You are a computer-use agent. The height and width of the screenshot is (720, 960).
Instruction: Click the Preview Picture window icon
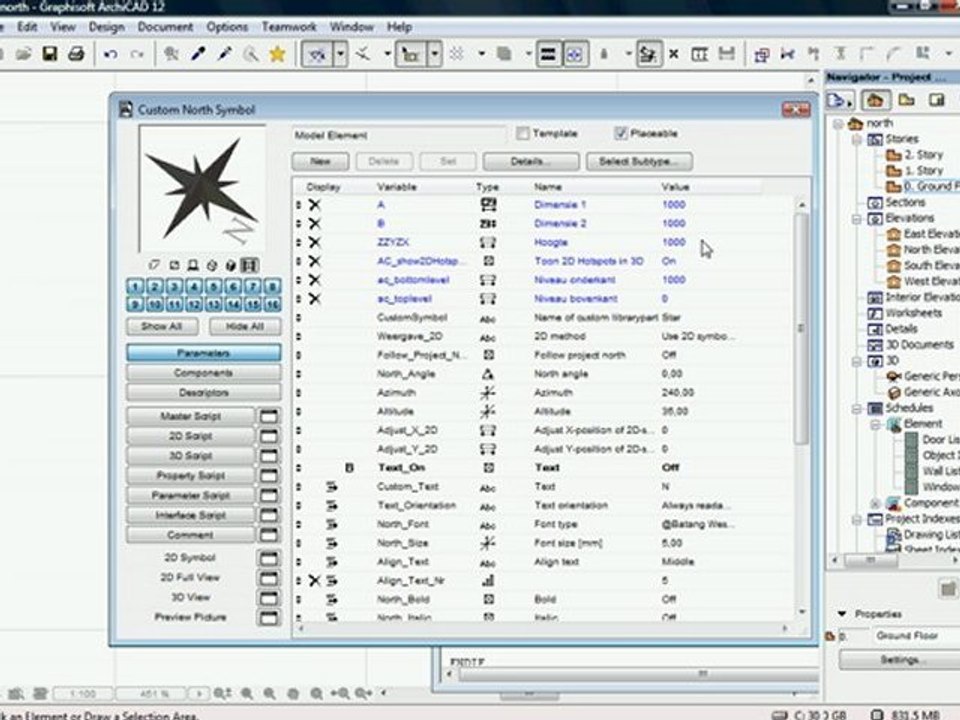269,617
